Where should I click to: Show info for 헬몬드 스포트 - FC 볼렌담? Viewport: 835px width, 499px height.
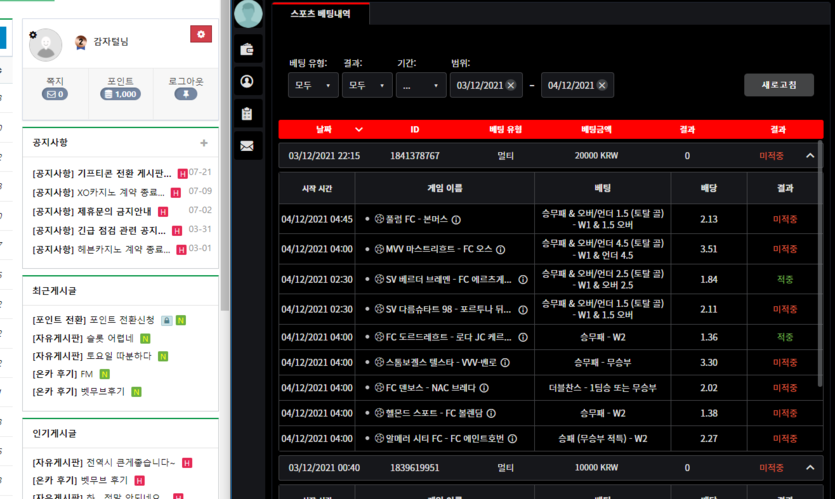click(x=491, y=413)
